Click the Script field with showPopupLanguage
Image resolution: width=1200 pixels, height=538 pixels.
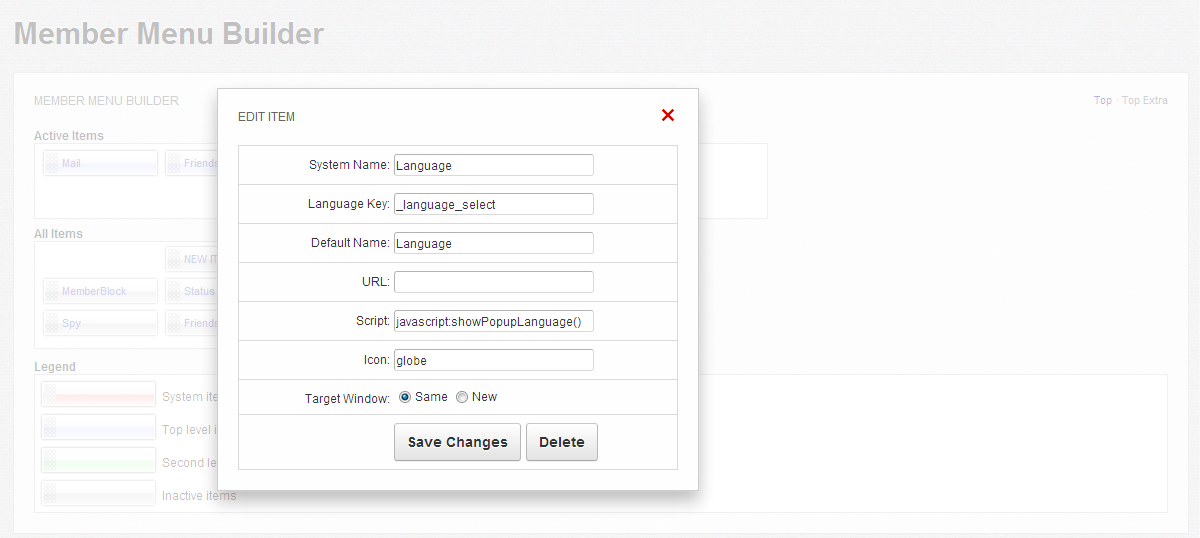494,321
